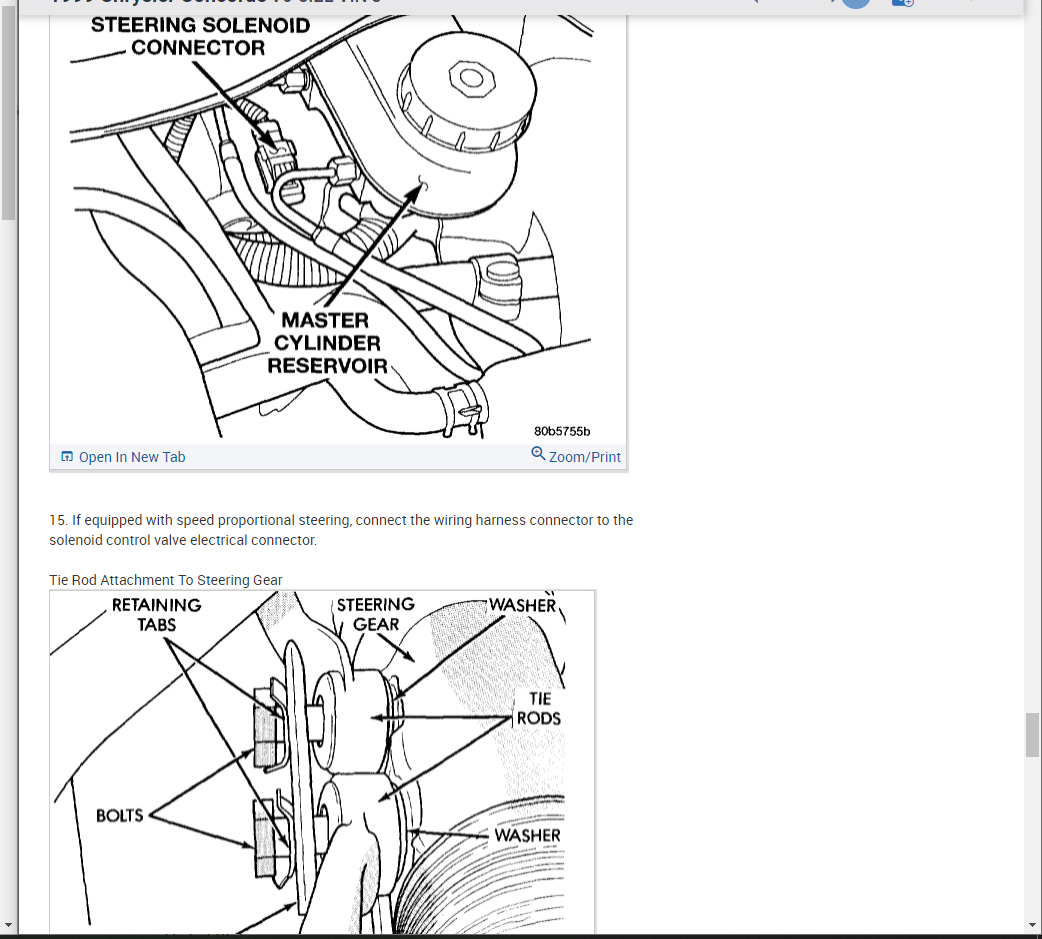Click the right scrollbar down arrow
1042x939 pixels.
1032,925
